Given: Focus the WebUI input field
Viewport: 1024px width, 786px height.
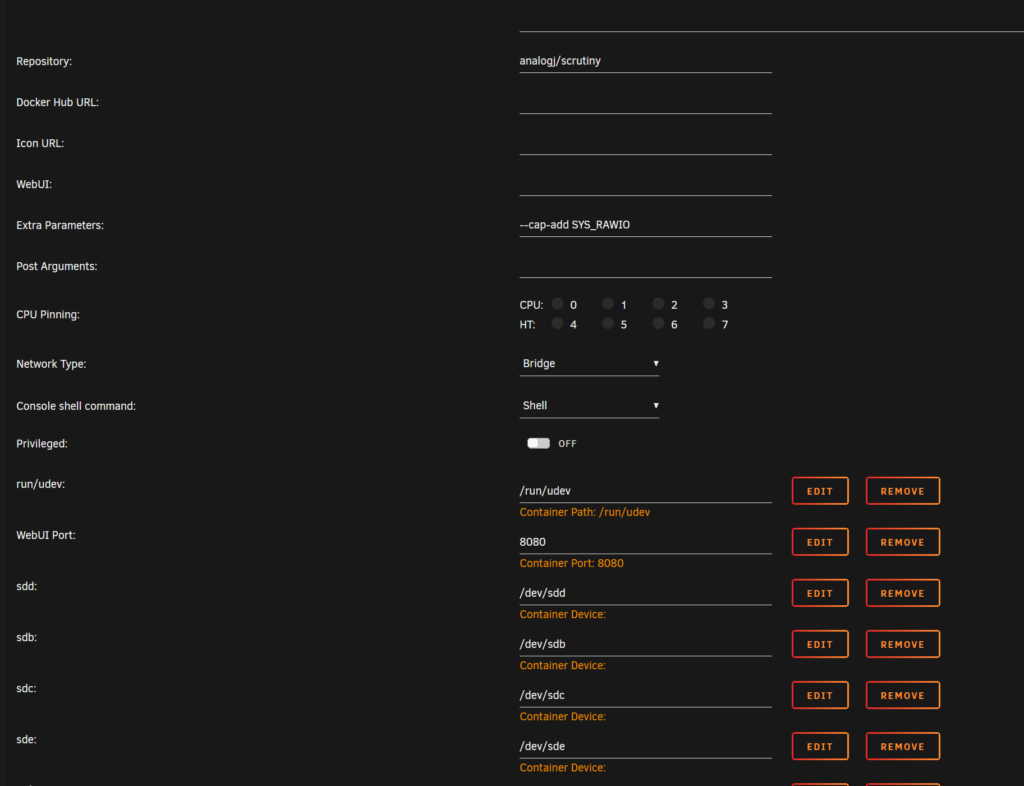Looking at the screenshot, I should coord(645,184).
